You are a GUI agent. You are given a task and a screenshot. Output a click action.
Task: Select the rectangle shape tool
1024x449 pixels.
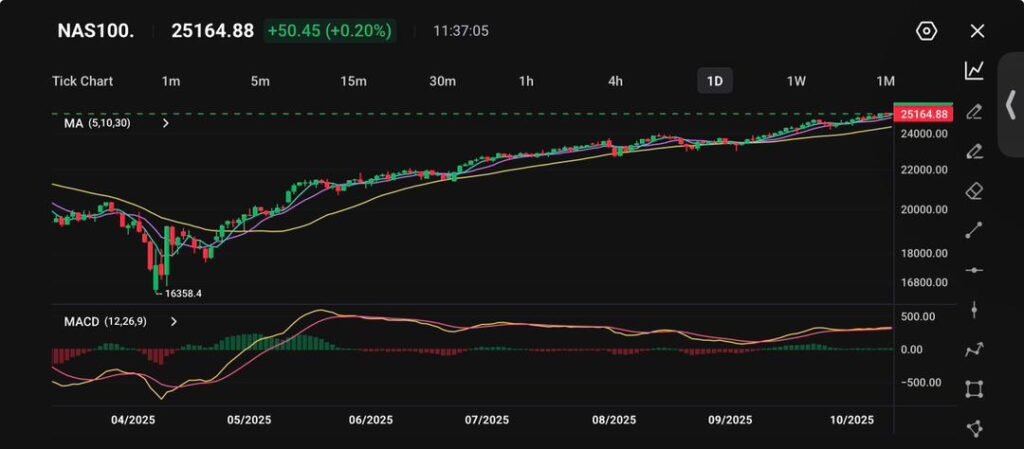(974, 389)
